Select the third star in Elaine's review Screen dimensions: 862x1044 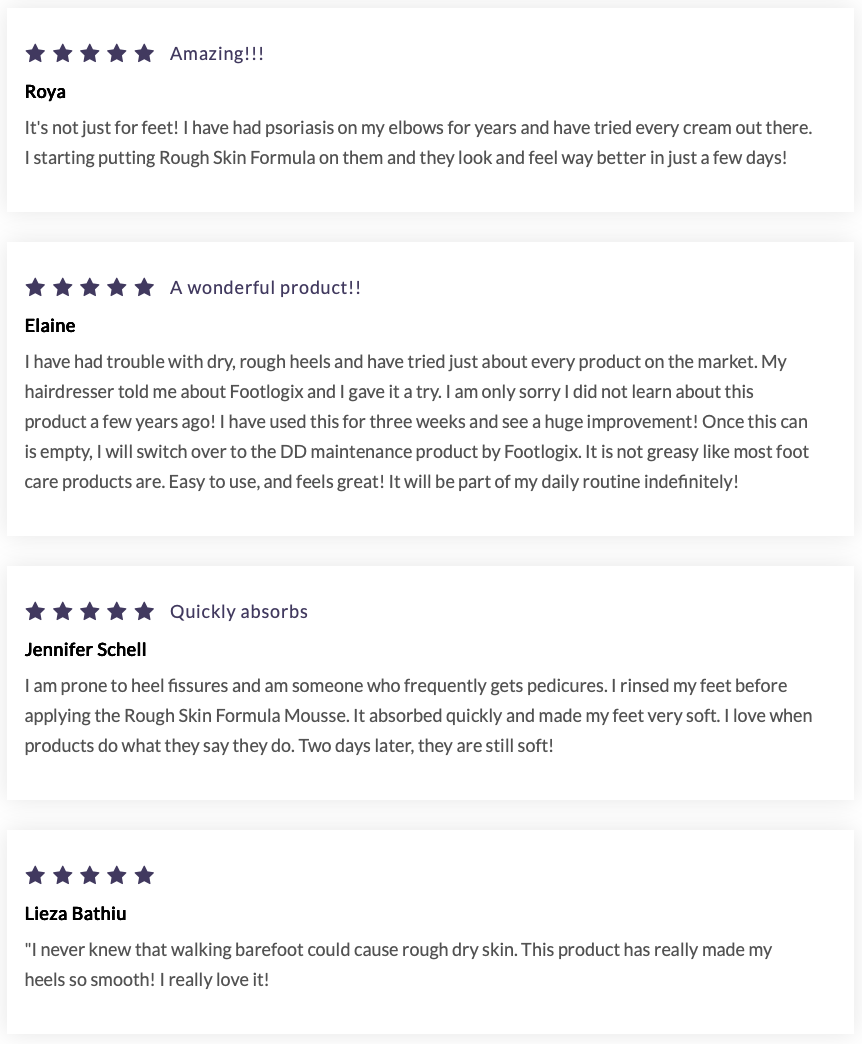click(90, 287)
